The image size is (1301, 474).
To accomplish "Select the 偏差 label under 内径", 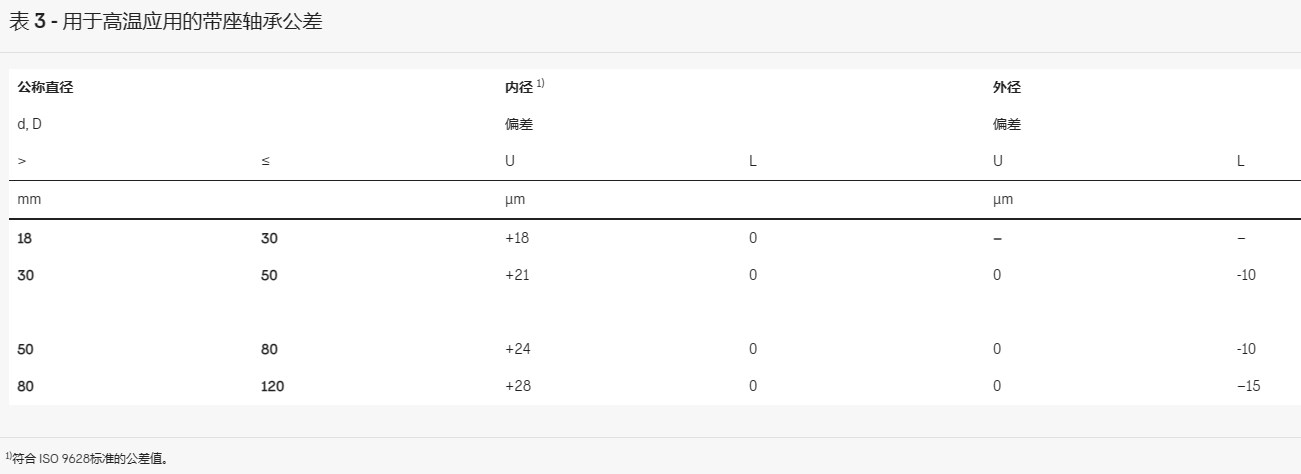I will pyautogui.click(x=519, y=125).
